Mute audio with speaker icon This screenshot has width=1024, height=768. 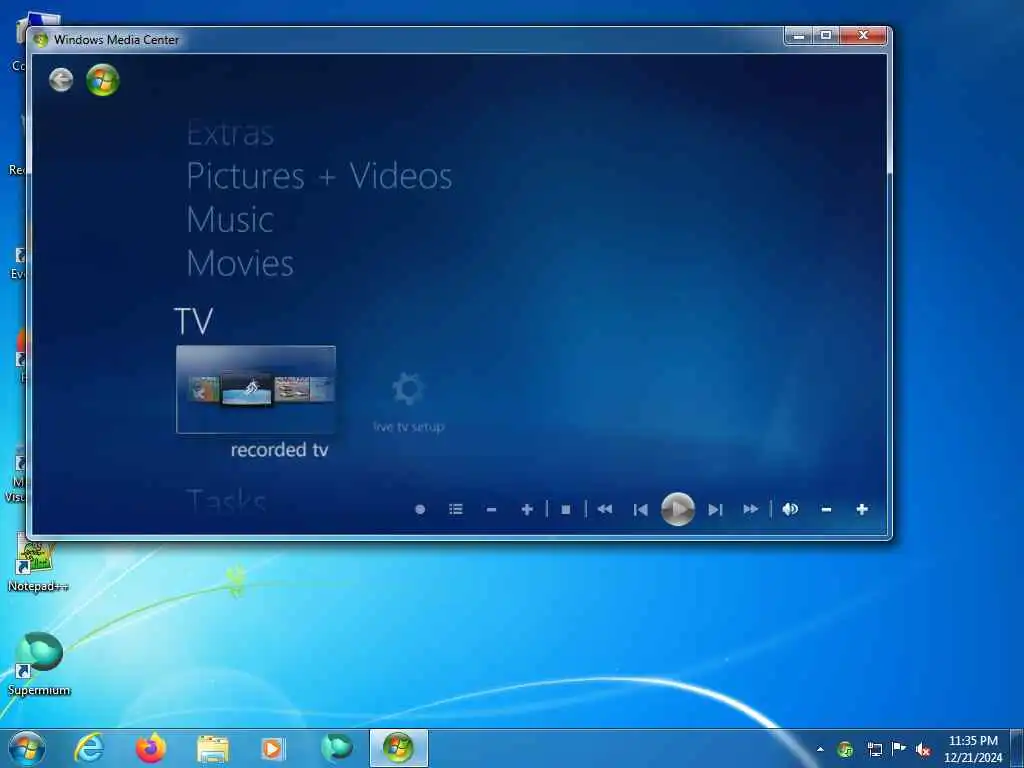pyautogui.click(x=790, y=509)
